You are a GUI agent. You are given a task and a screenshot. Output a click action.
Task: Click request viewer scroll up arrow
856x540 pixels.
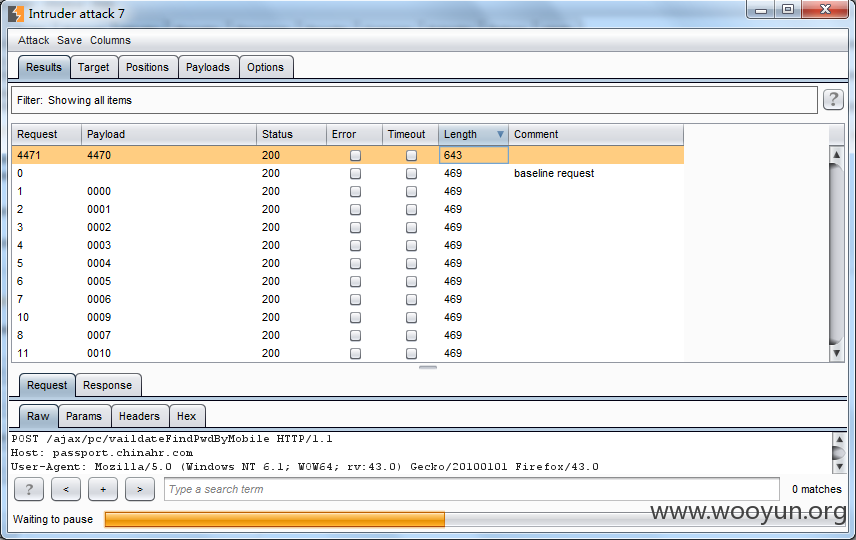pyautogui.click(x=839, y=439)
